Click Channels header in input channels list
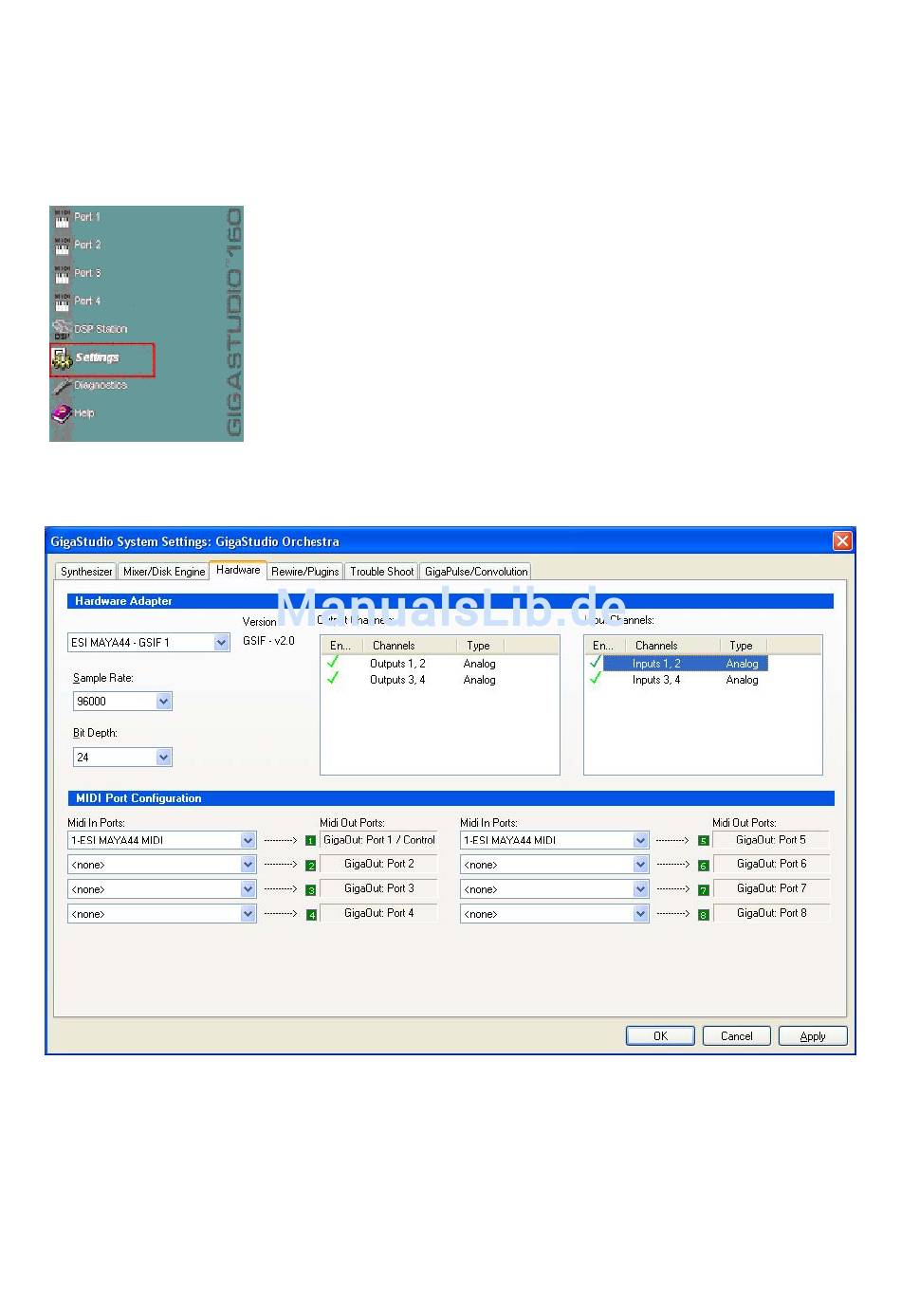 672,646
